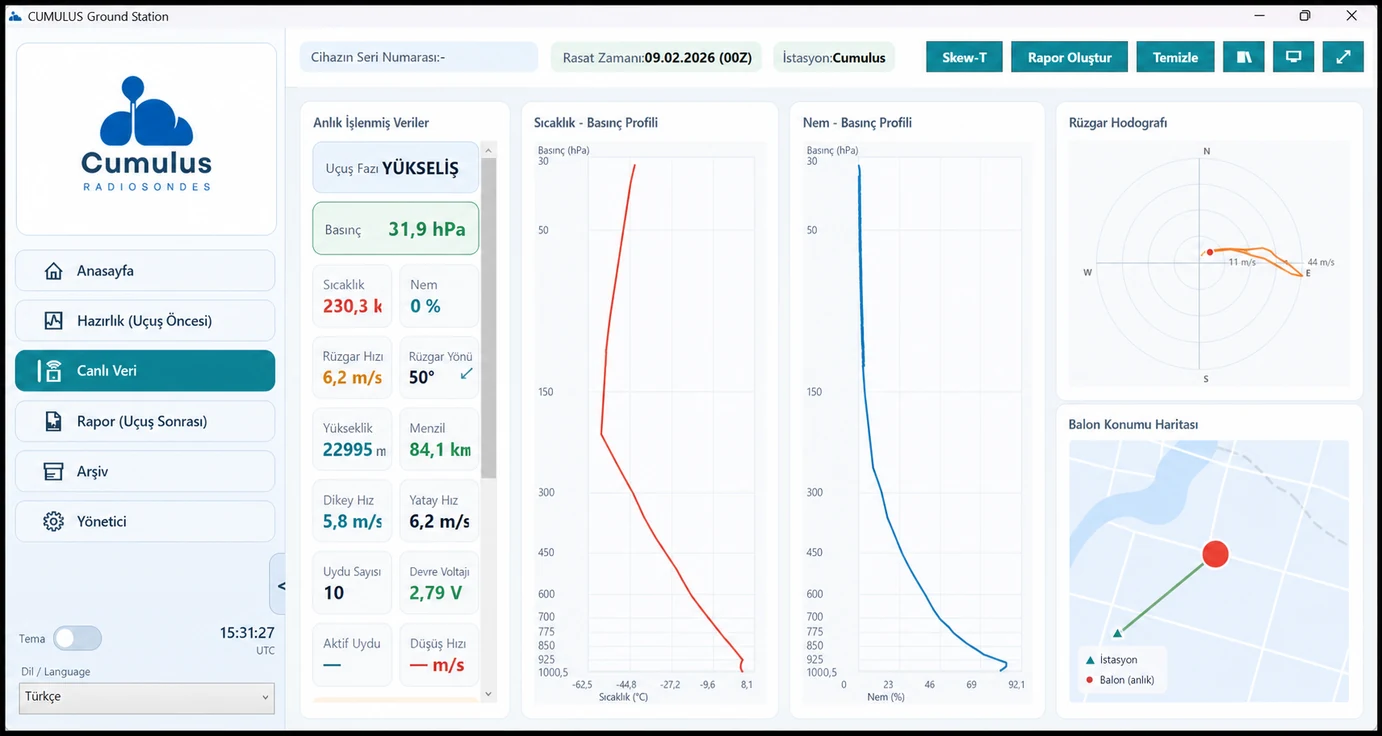Click the data panel scrollbar thumb

point(489,318)
